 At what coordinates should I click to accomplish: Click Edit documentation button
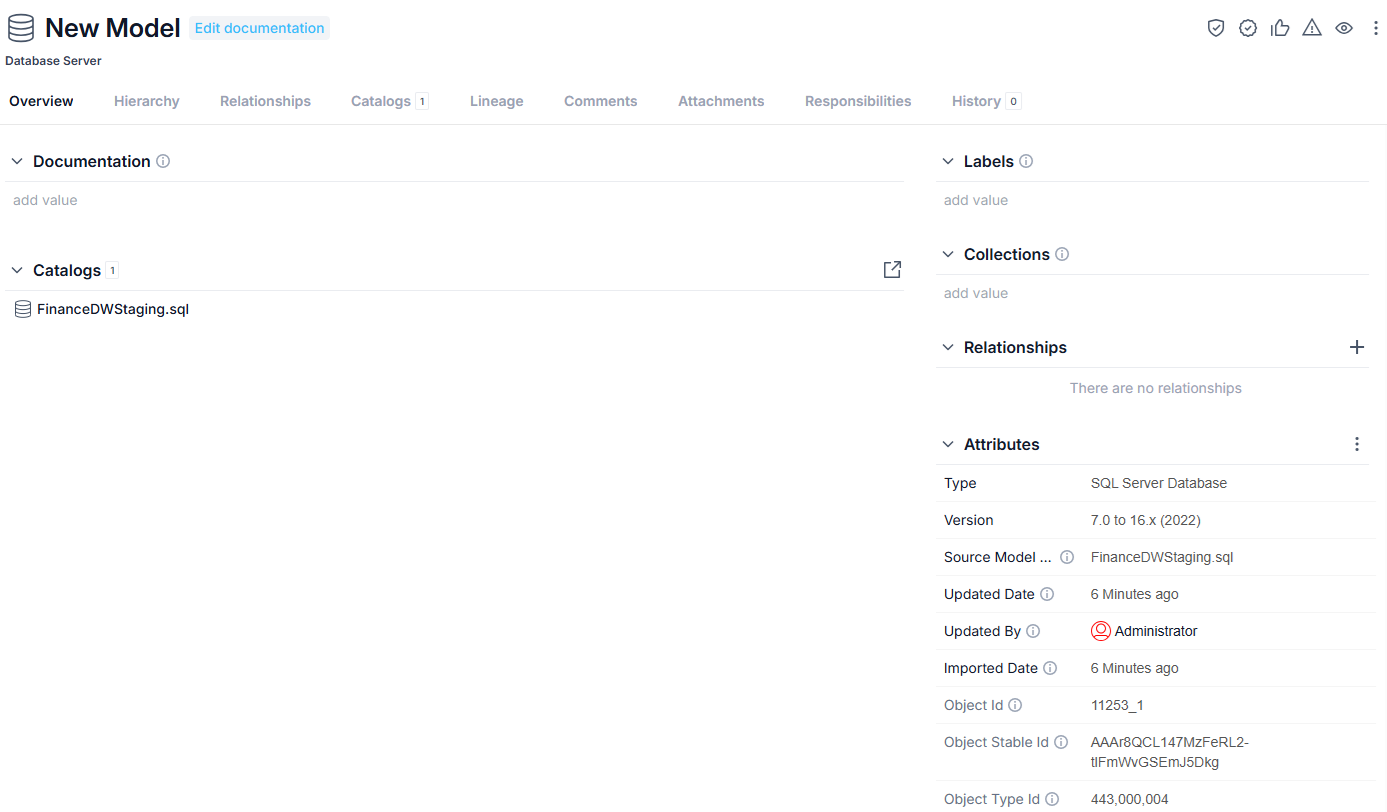point(259,28)
